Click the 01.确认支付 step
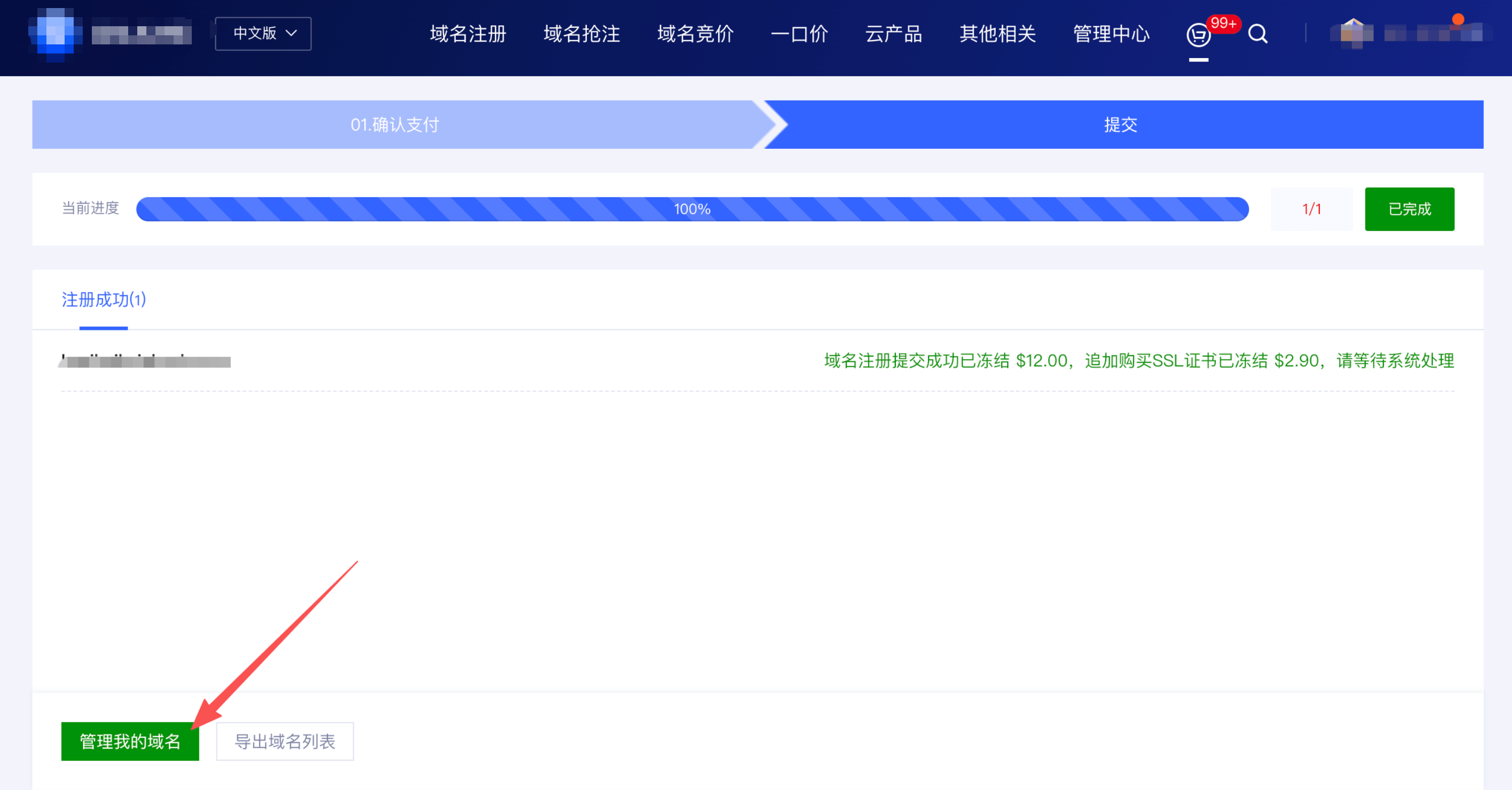 (395, 125)
